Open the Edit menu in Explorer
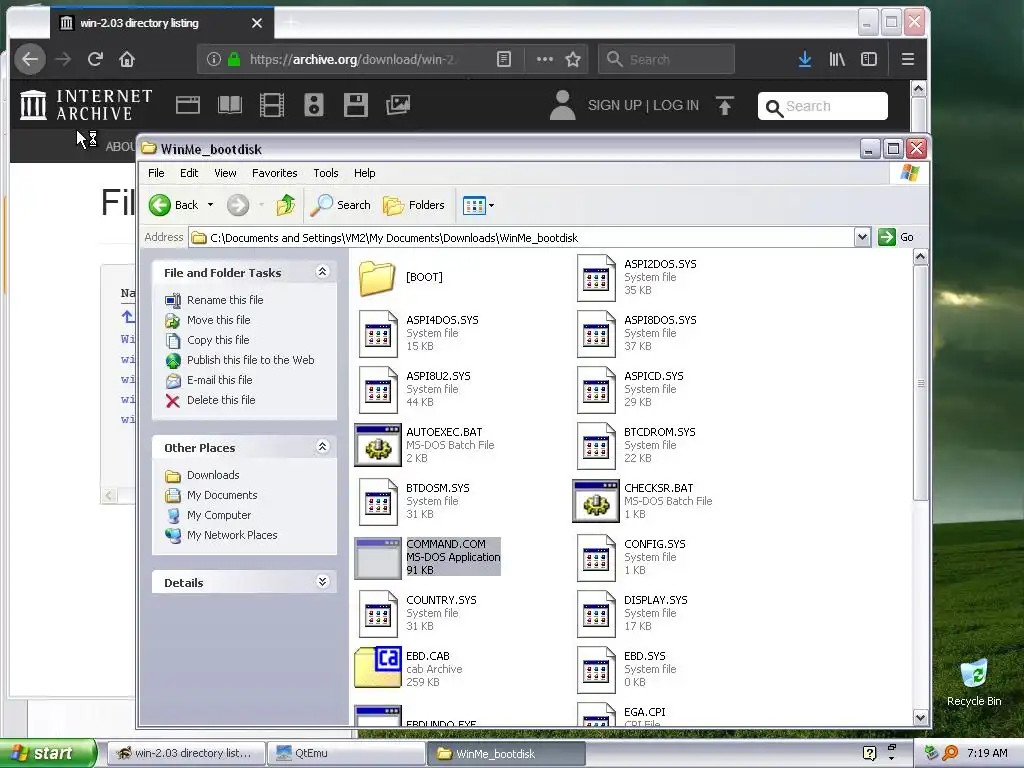Image resolution: width=1024 pixels, height=768 pixels. [x=189, y=173]
